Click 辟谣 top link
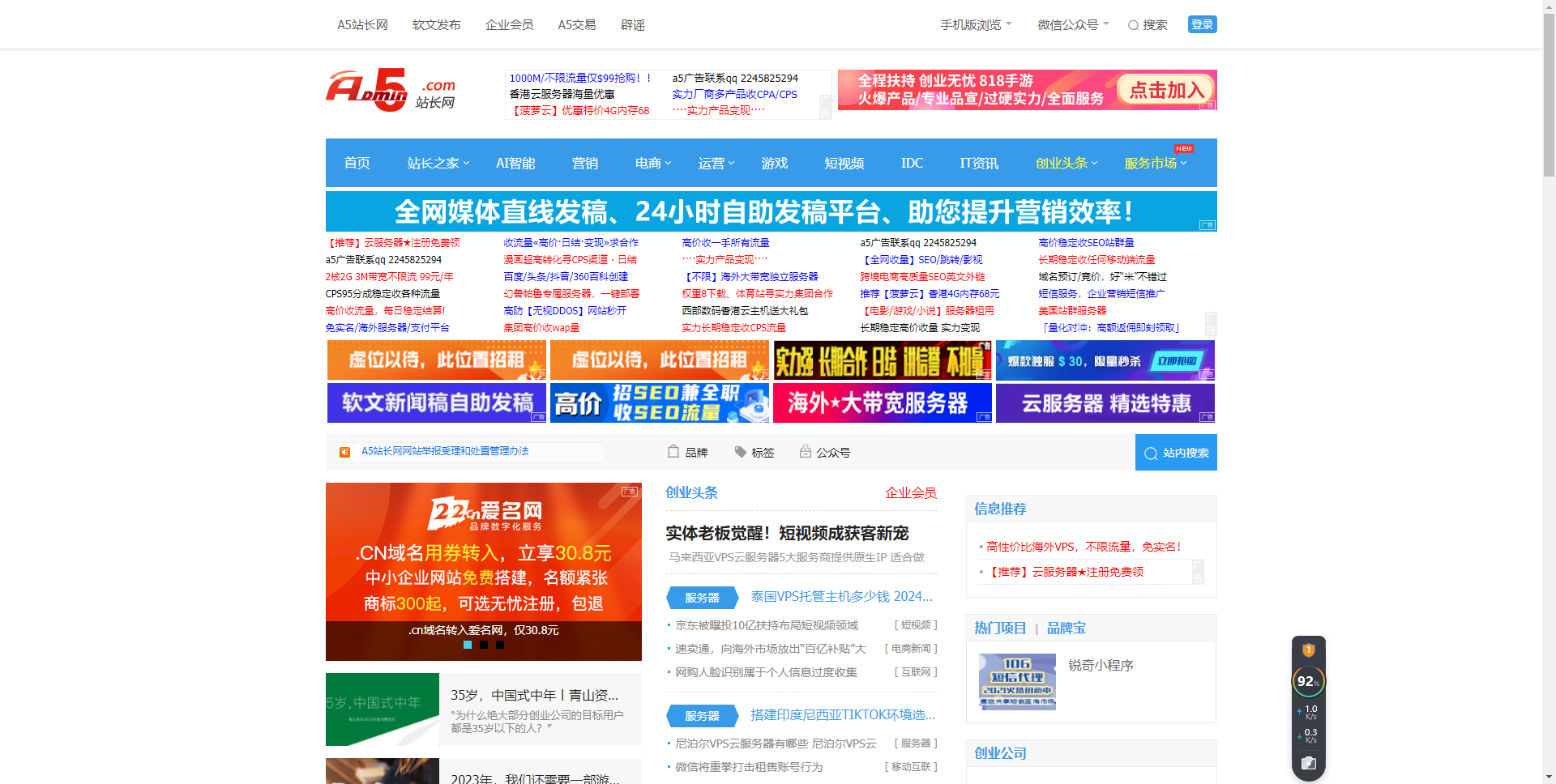The image size is (1556, 784). (x=633, y=25)
